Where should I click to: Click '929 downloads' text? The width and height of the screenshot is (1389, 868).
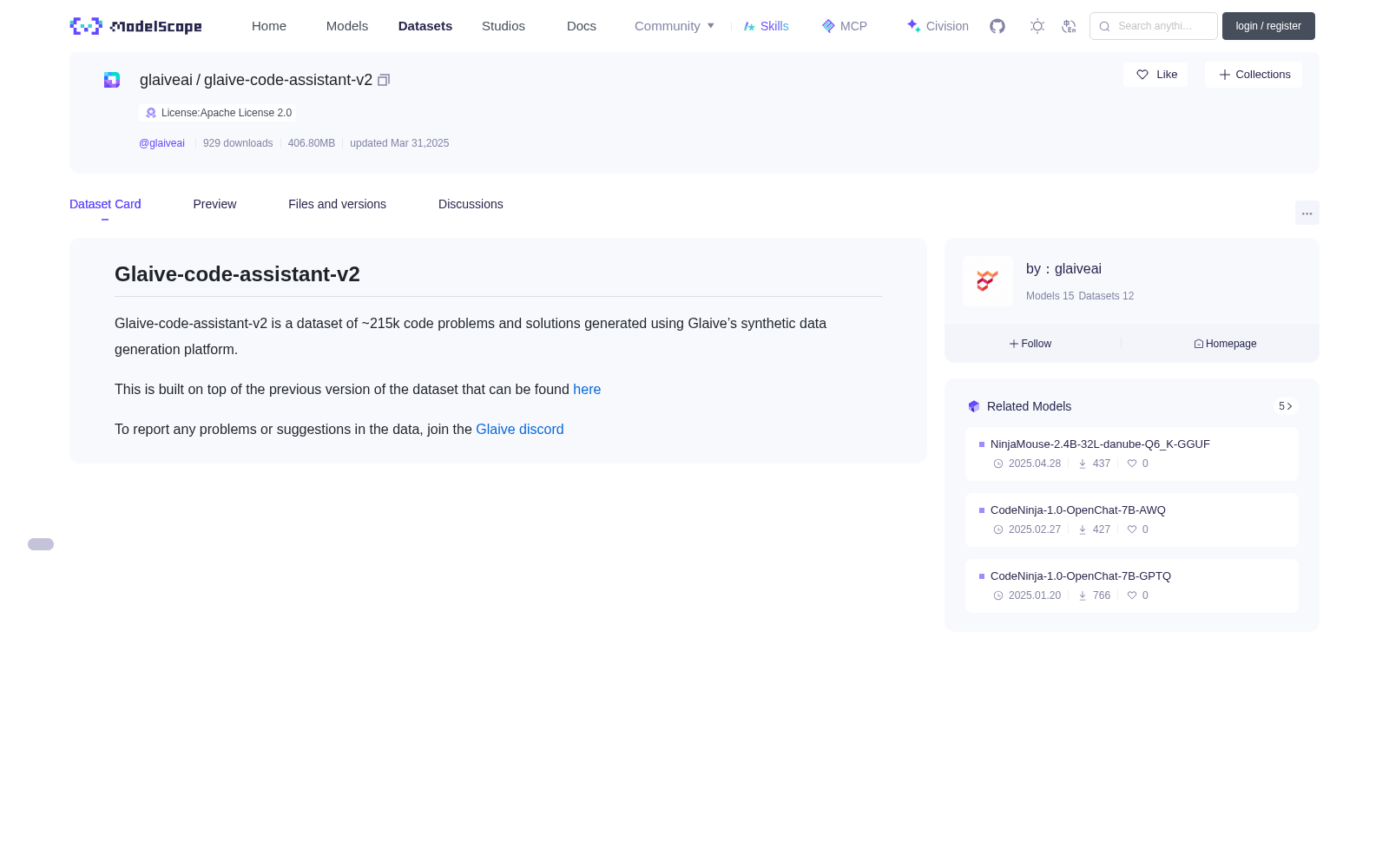pos(238,143)
